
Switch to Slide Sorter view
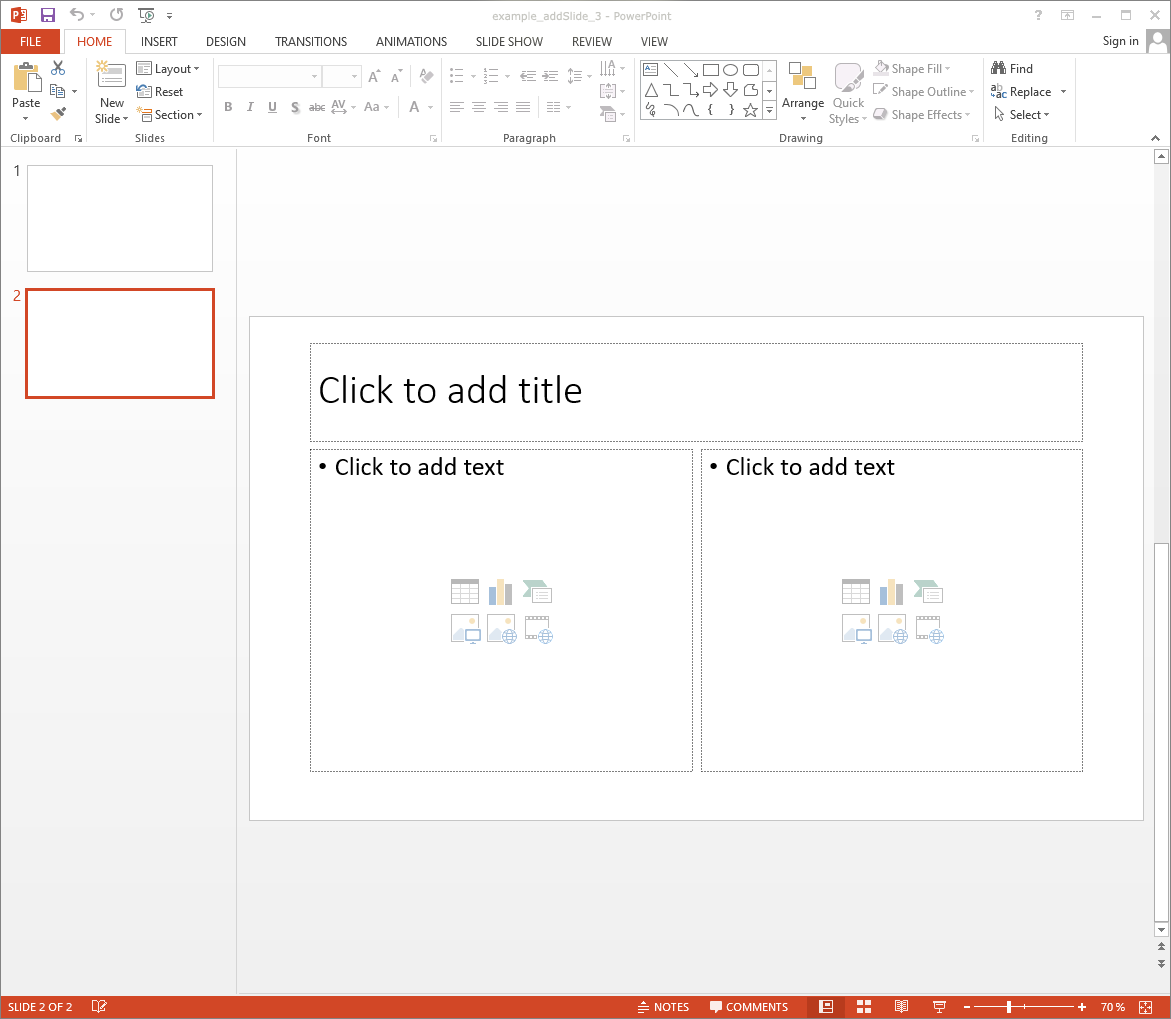864,1007
